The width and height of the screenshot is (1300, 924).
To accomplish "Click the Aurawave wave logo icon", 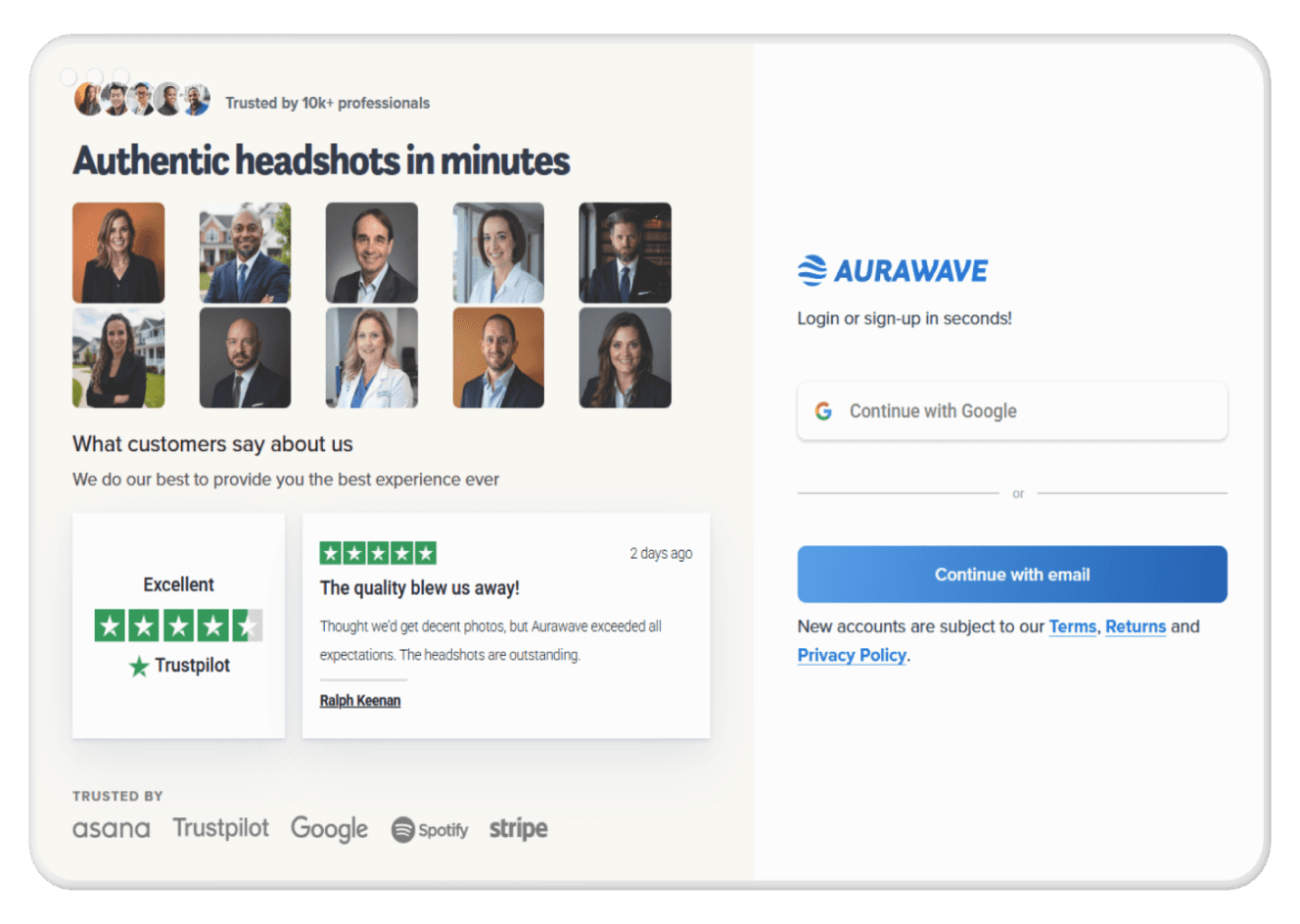I will point(812,270).
